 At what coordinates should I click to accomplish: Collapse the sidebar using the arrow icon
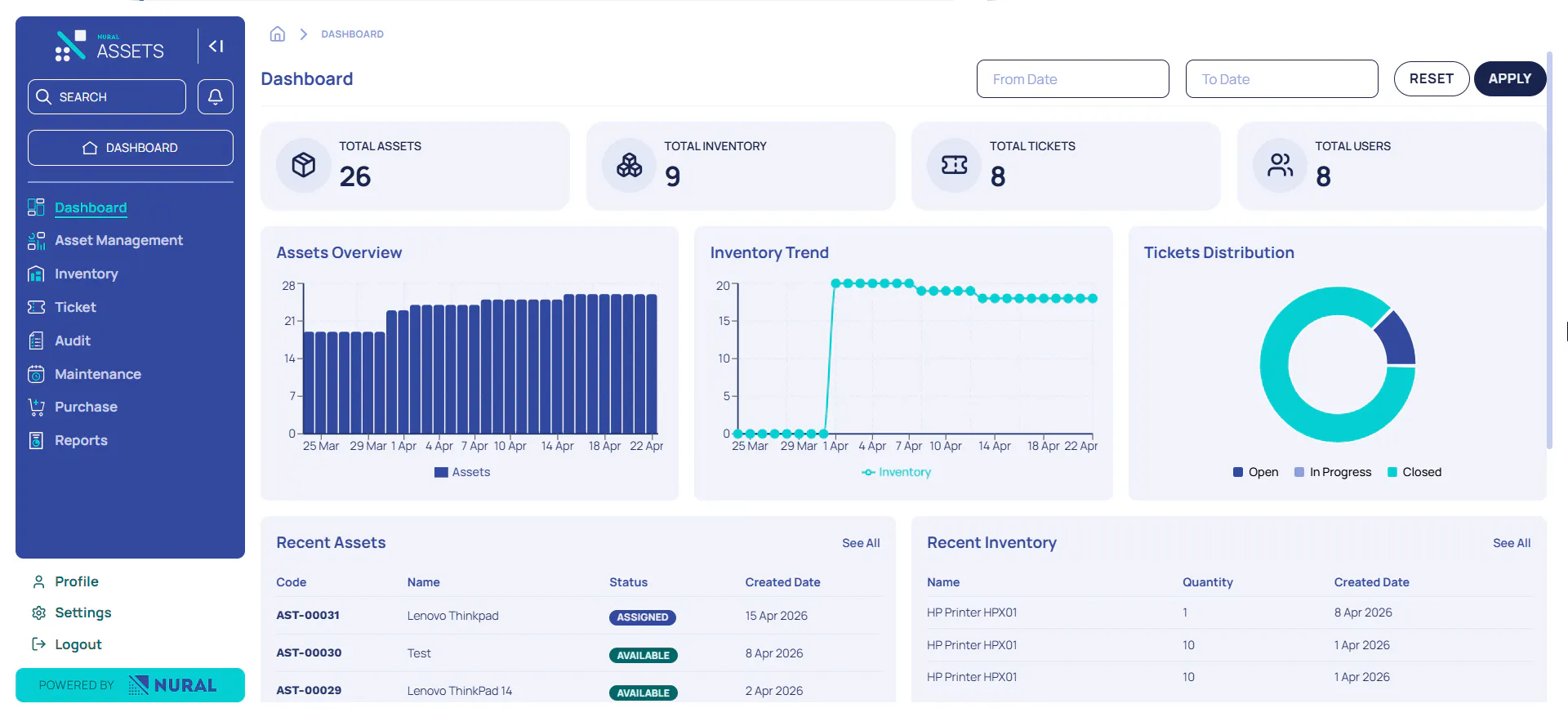coord(216,47)
